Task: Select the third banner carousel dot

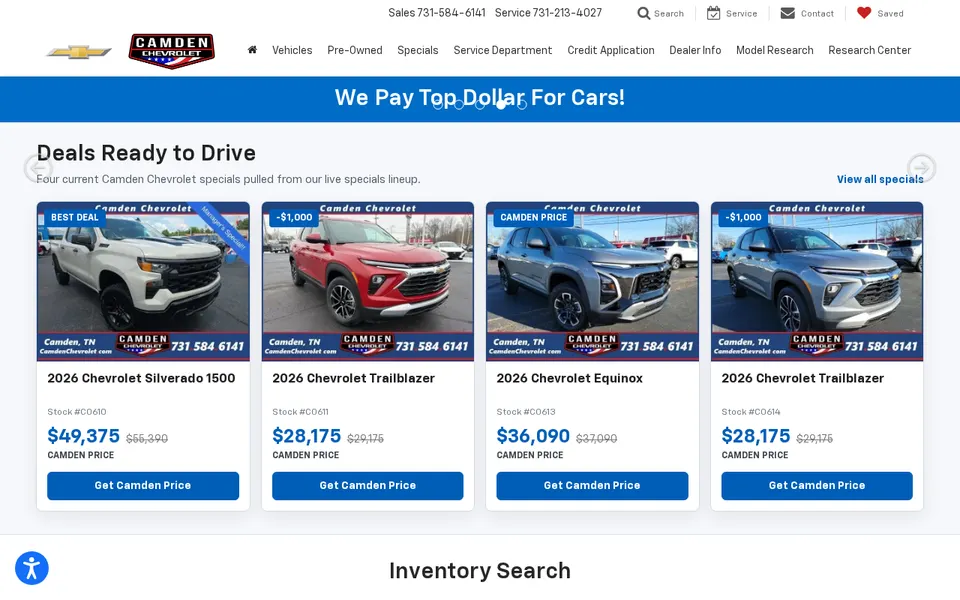Action: [x=480, y=105]
